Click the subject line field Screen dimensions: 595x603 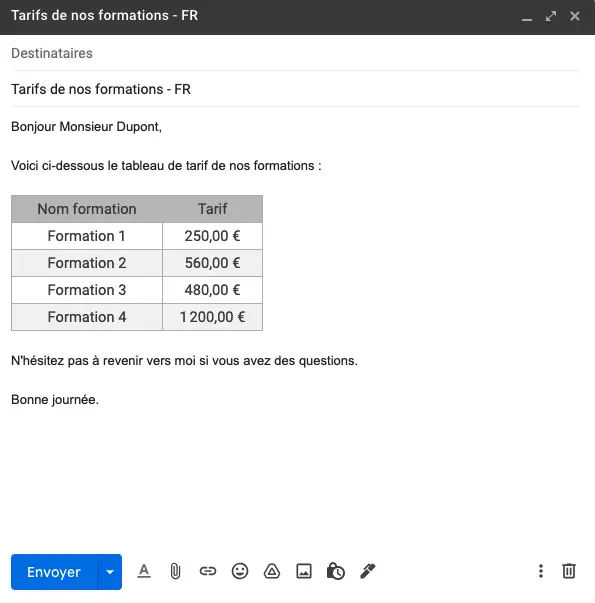[295, 89]
